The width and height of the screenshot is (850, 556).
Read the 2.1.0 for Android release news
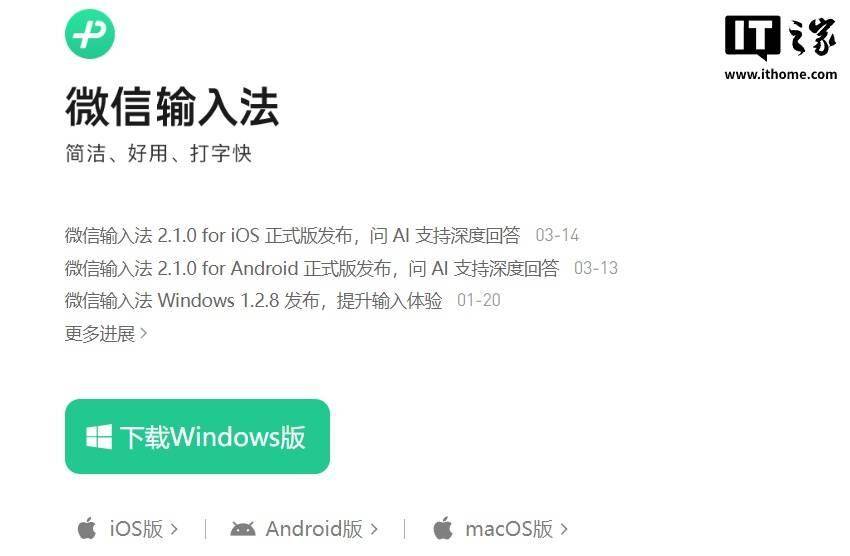click(x=312, y=268)
